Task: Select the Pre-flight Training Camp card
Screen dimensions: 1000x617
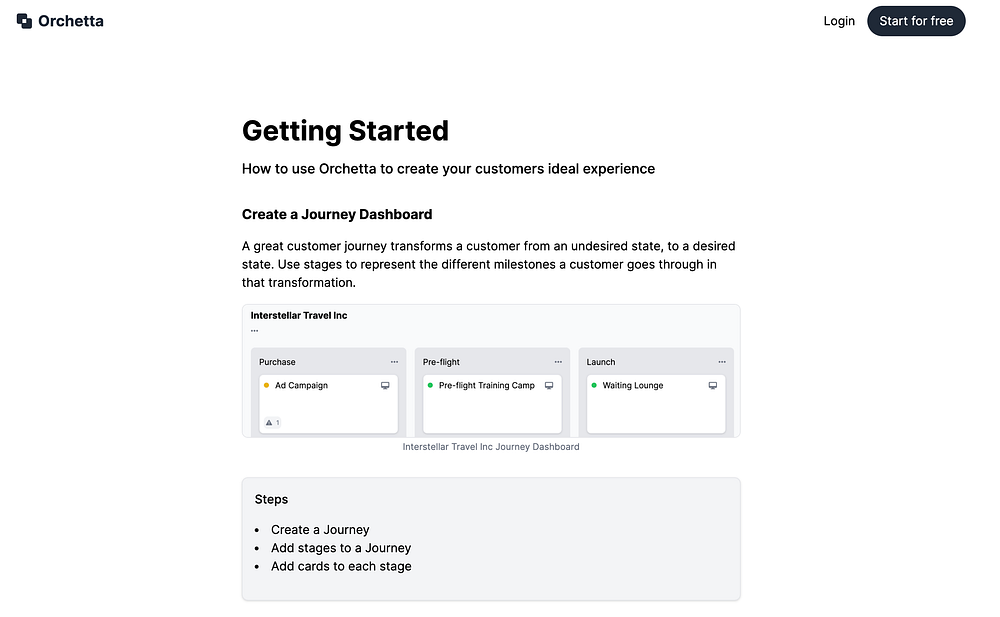Action: click(x=492, y=404)
